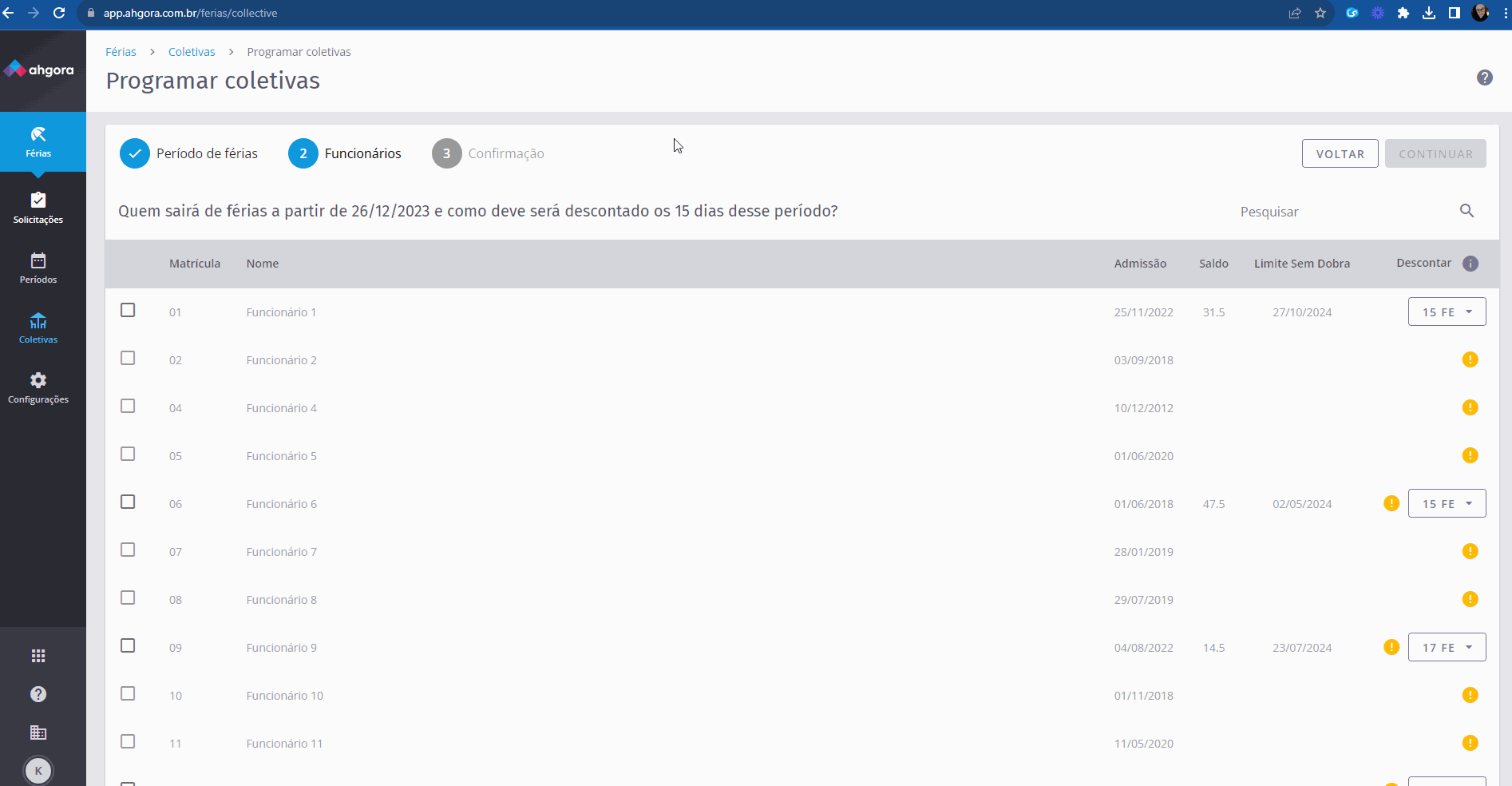This screenshot has height=786, width=1512.
Task: Sort by Admissão column header
Action: [x=1140, y=264]
